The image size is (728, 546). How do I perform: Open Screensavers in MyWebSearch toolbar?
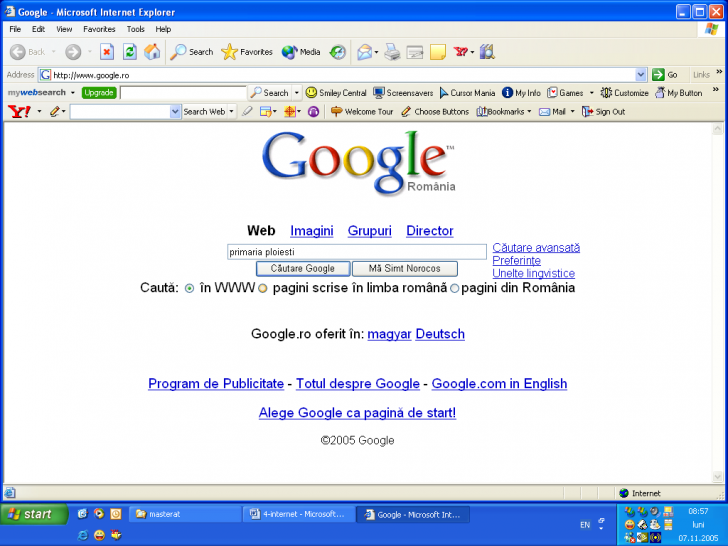pyautogui.click(x=403, y=92)
